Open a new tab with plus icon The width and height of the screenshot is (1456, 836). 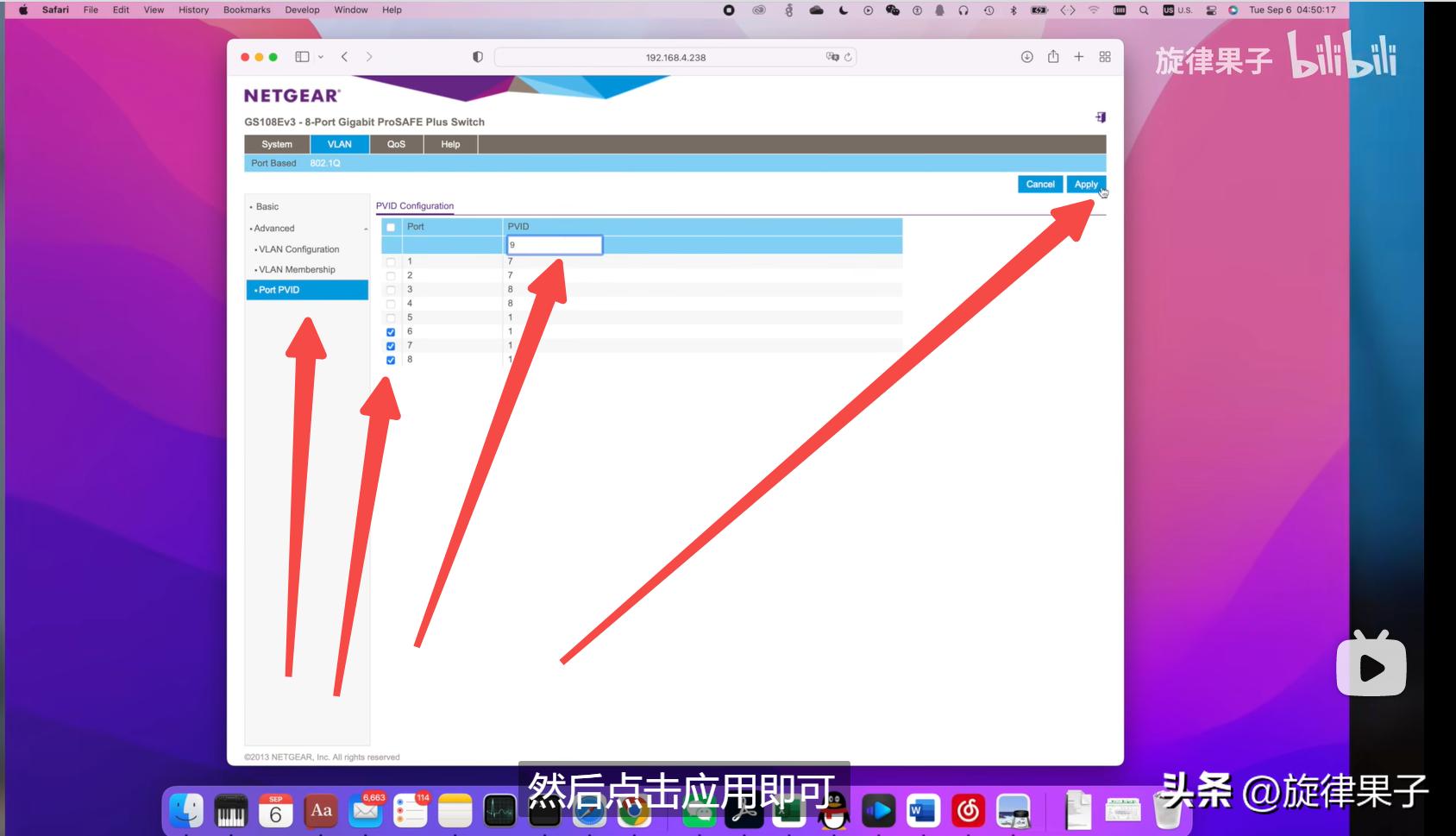click(1078, 57)
